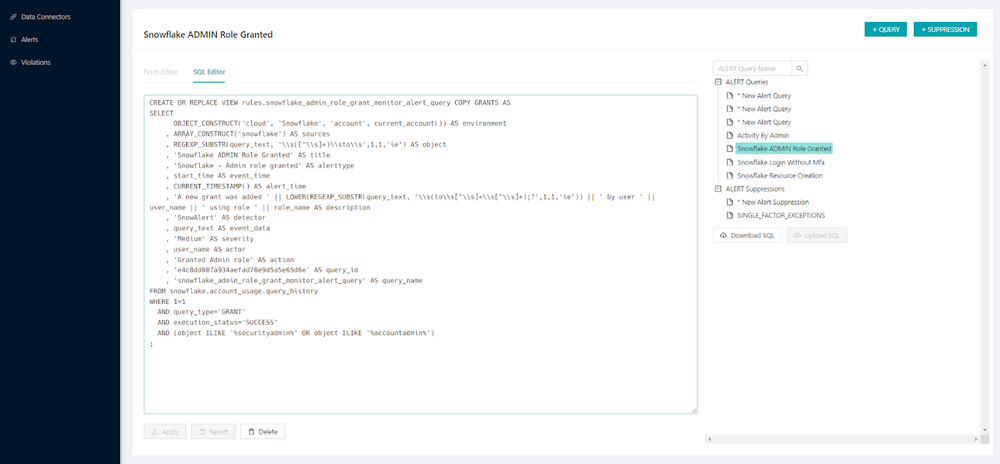The image size is (1000, 464).
Task: Click the Alerts bell icon in sidebar
Action: (13, 40)
